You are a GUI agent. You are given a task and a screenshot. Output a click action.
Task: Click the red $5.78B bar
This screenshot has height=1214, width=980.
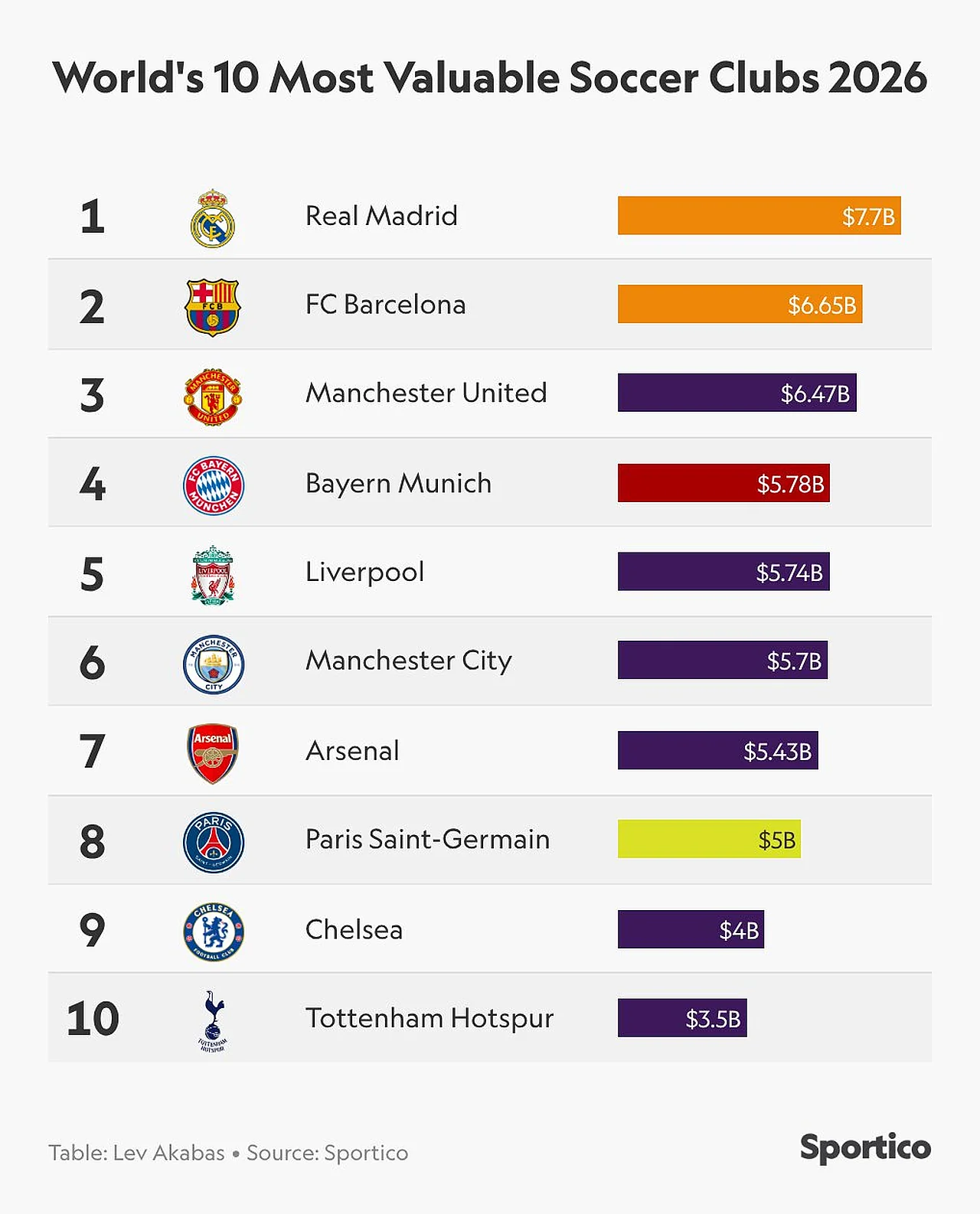tap(724, 483)
